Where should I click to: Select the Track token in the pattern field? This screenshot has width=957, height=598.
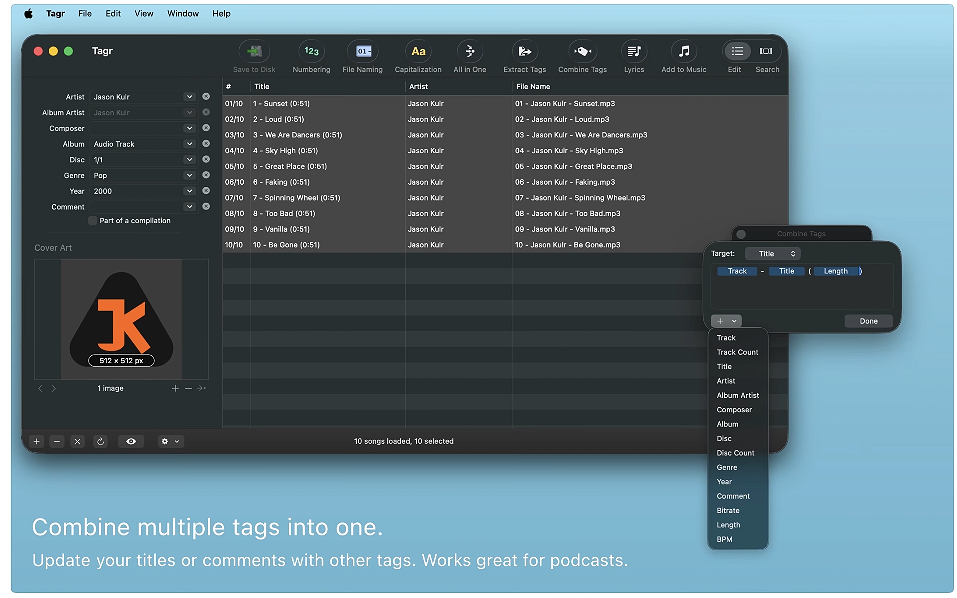[x=737, y=271]
